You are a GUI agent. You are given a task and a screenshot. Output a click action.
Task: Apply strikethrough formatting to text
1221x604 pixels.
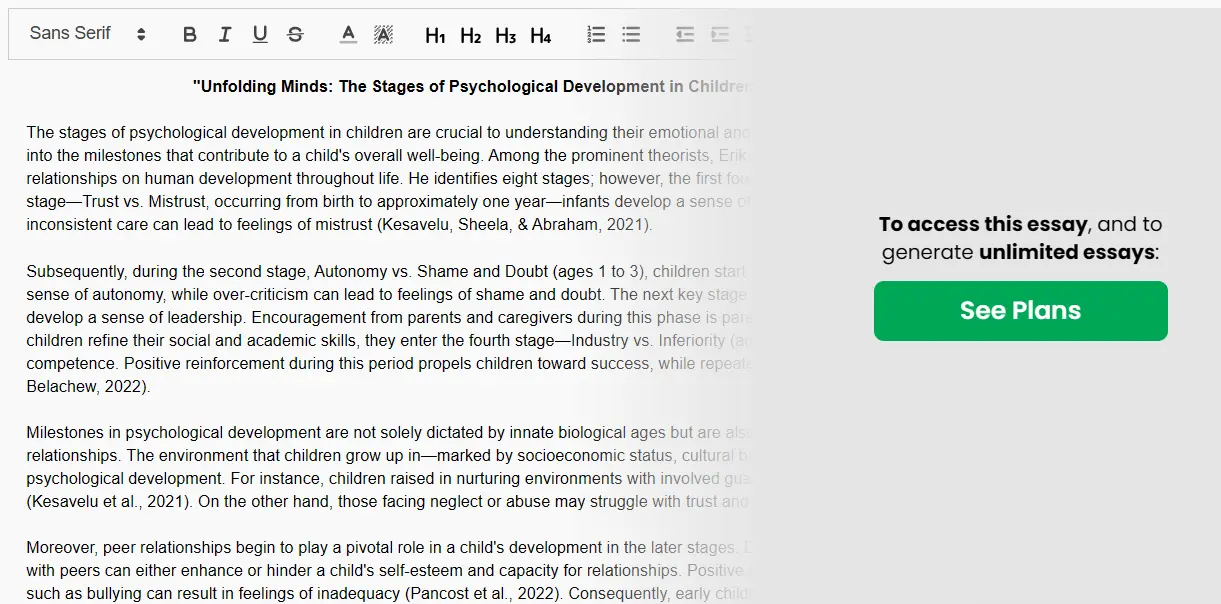[295, 35]
